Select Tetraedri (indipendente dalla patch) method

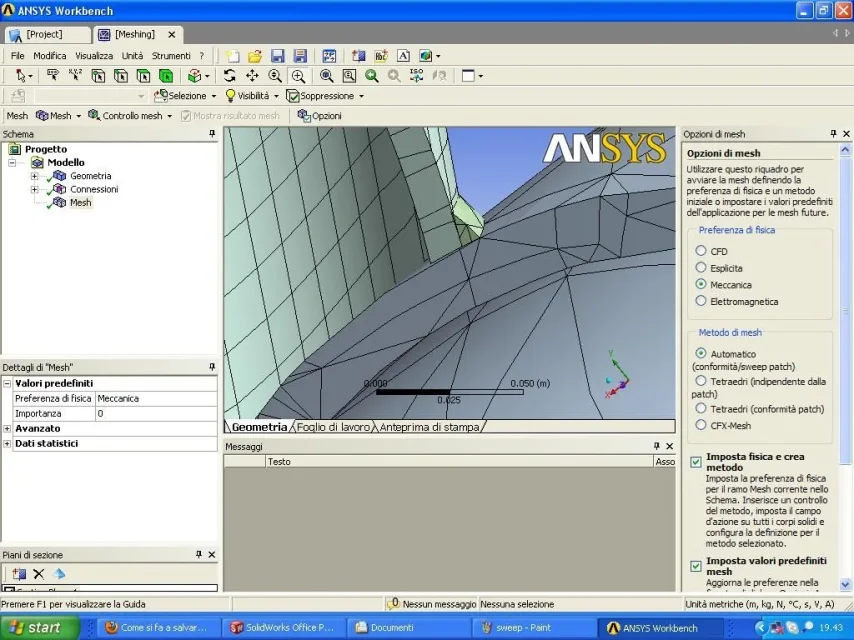tap(701, 381)
